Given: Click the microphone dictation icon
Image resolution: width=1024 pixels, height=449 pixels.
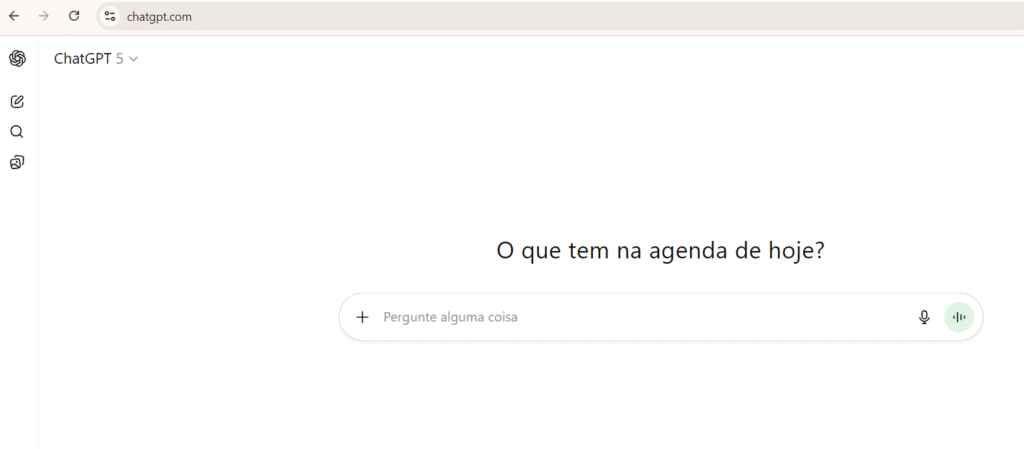Looking at the screenshot, I should point(924,317).
